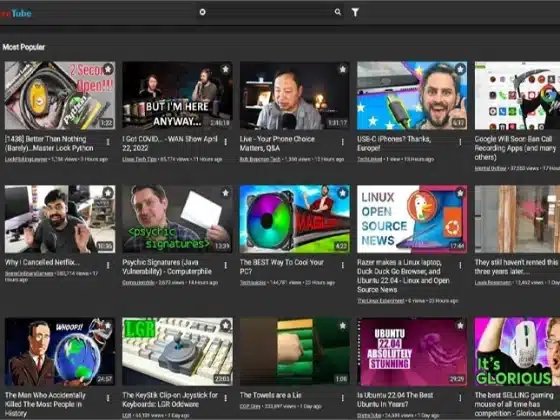Click the FreeTube logo
Image resolution: width=560 pixels, height=420 pixels.
coord(16,14)
